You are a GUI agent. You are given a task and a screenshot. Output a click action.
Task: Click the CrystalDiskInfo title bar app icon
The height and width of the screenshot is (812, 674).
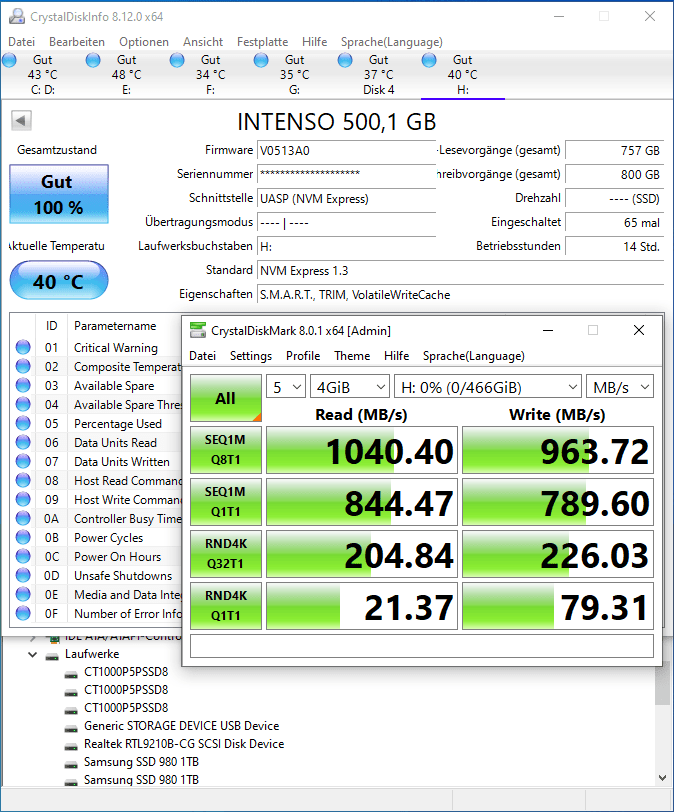(17, 17)
